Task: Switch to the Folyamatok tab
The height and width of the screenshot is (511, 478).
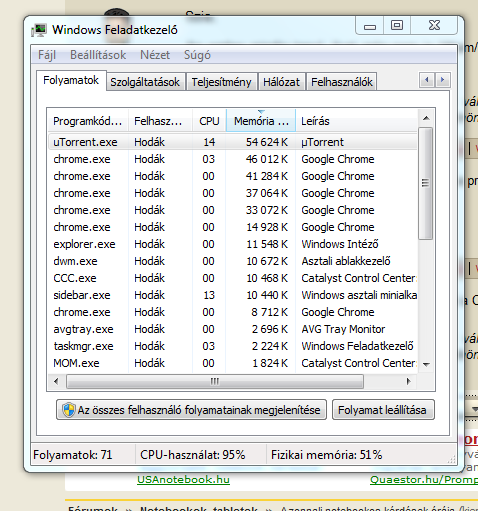Action: point(71,80)
